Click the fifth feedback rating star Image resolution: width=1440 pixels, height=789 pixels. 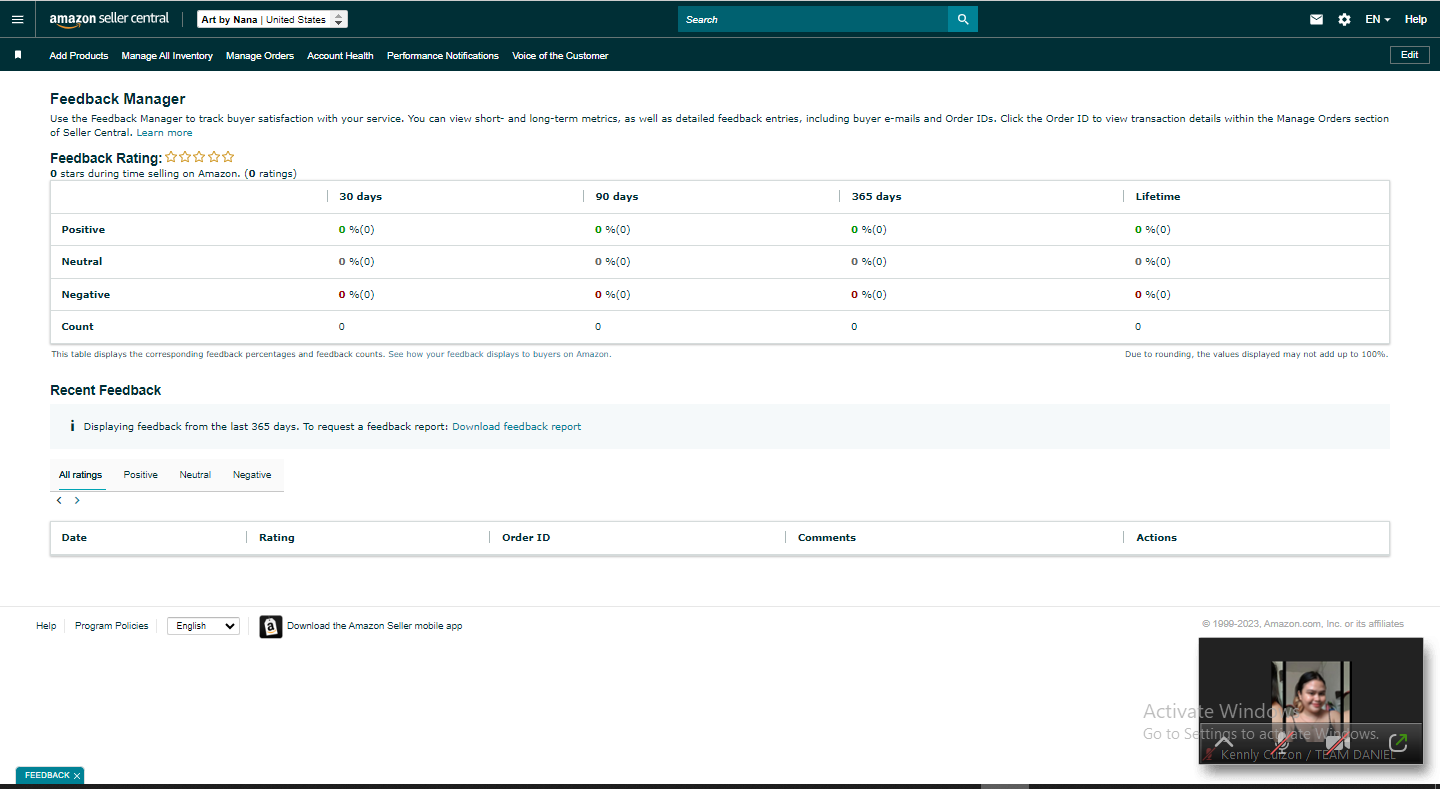click(x=228, y=157)
